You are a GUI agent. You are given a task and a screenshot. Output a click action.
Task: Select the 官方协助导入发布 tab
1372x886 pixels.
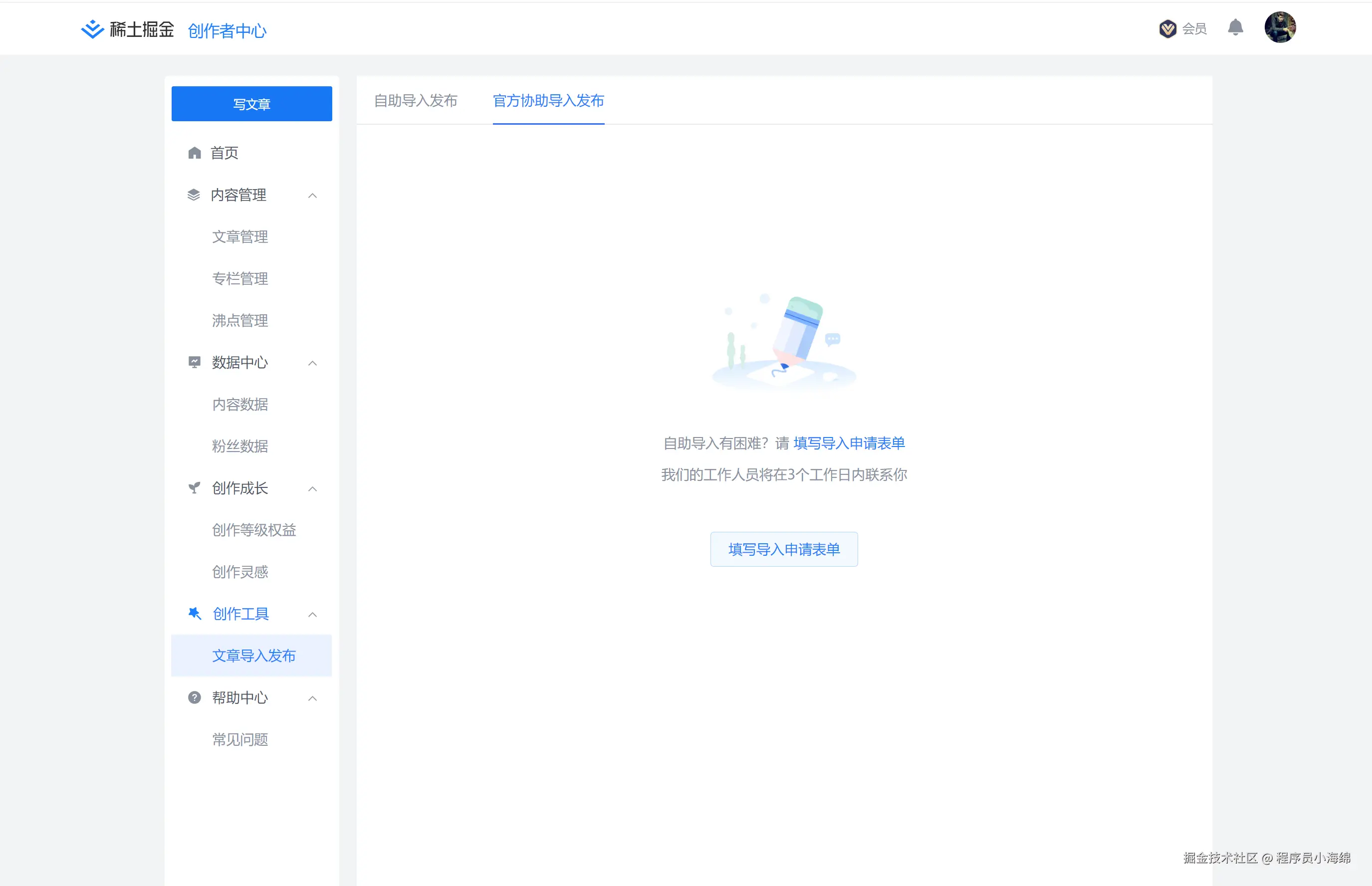(548, 101)
